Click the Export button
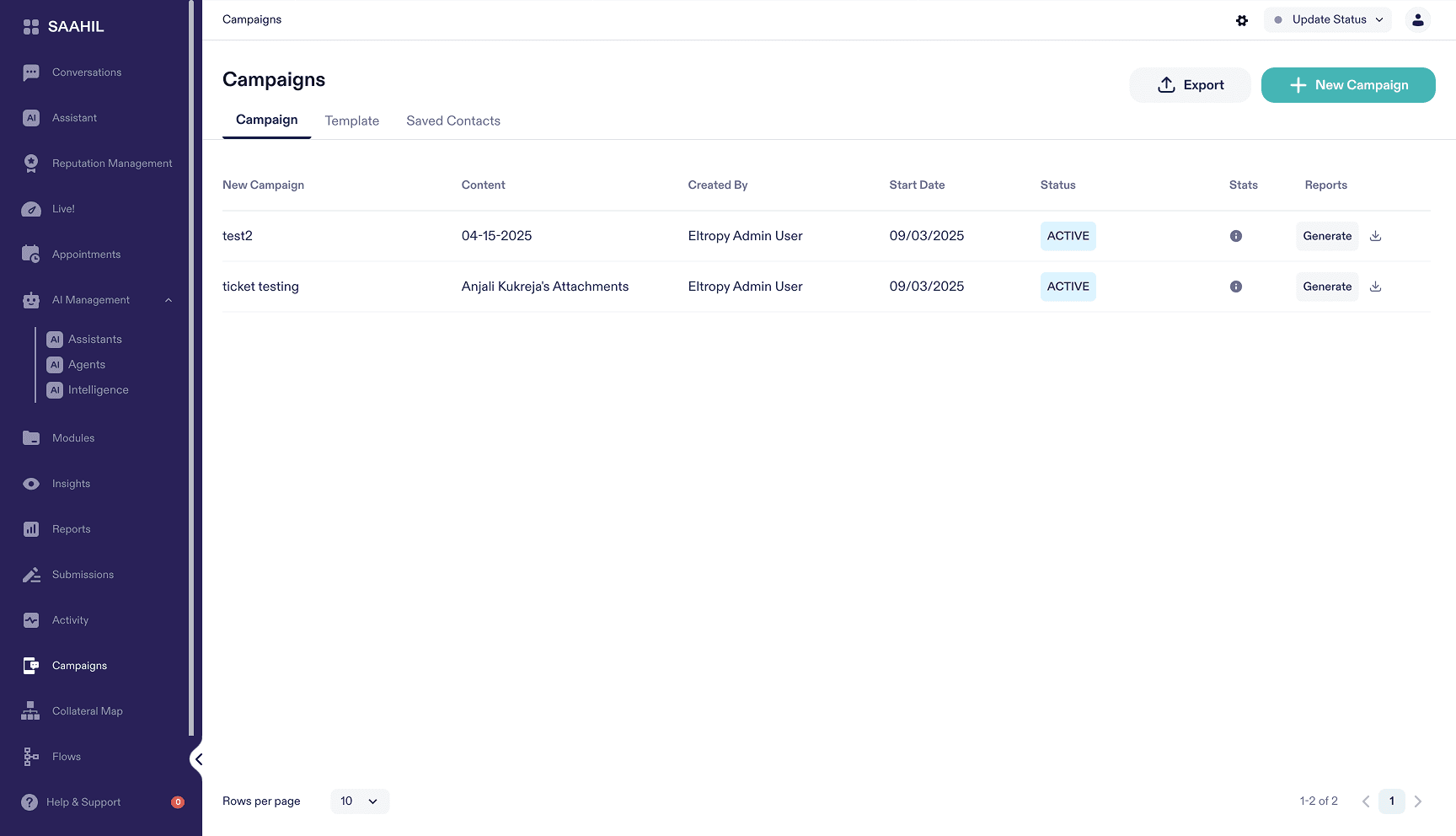Viewport: 1456px width, 836px height. click(x=1190, y=85)
